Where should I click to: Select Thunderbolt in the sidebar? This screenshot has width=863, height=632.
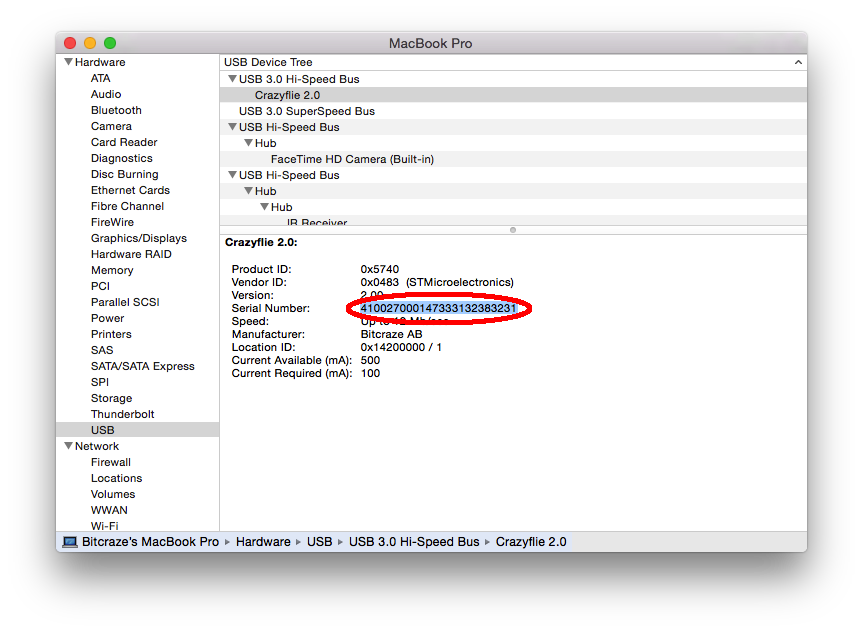click(x=122, y=414)
